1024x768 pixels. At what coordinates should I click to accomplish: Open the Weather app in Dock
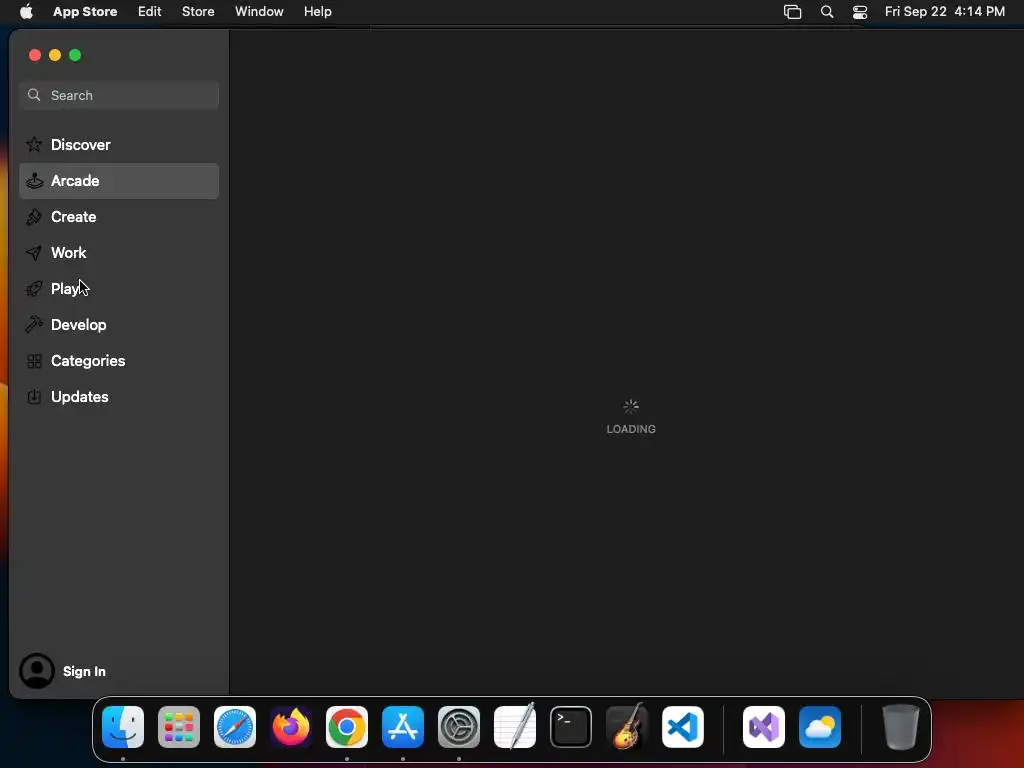820,727
